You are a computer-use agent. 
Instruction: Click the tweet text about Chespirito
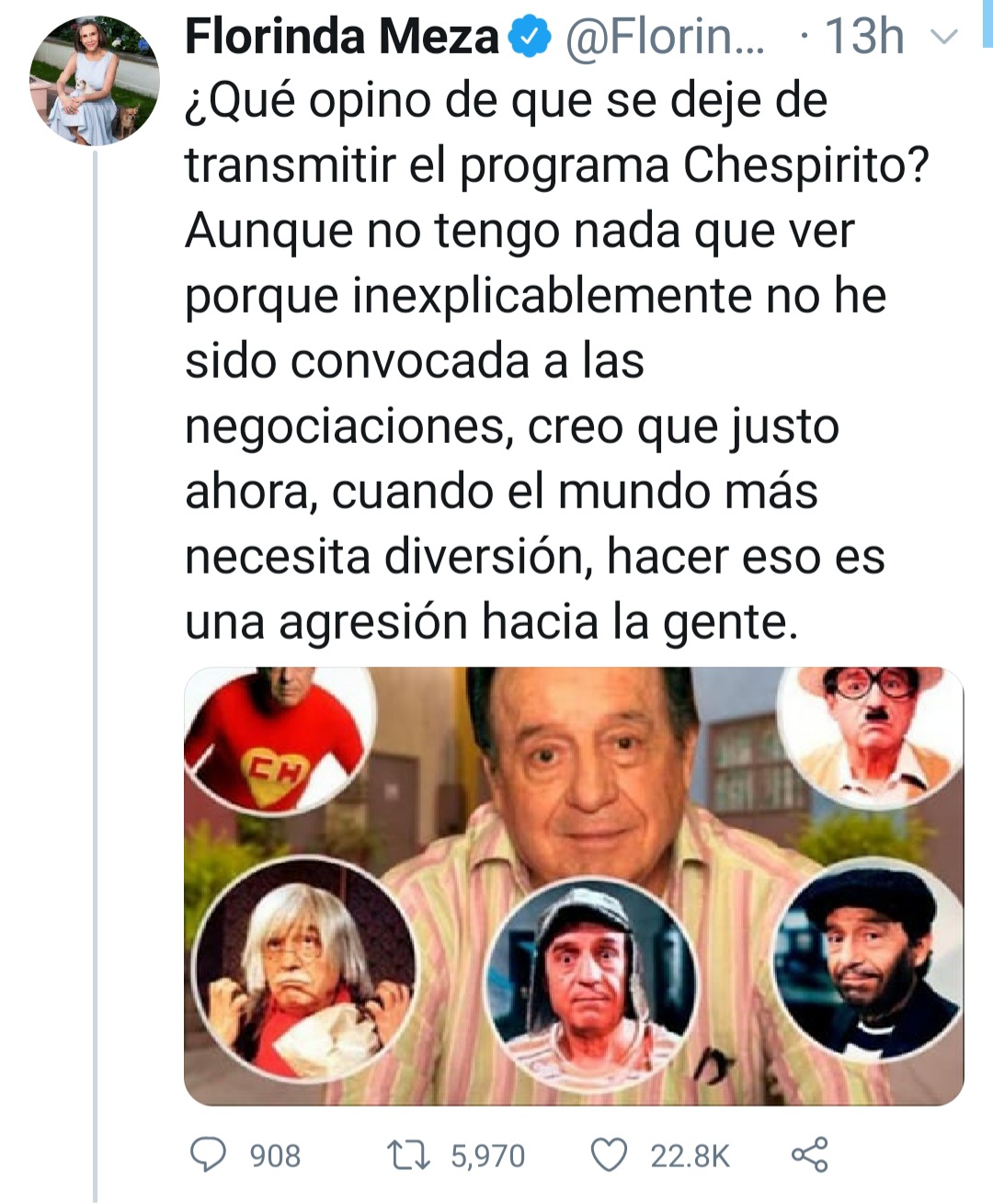557,360
